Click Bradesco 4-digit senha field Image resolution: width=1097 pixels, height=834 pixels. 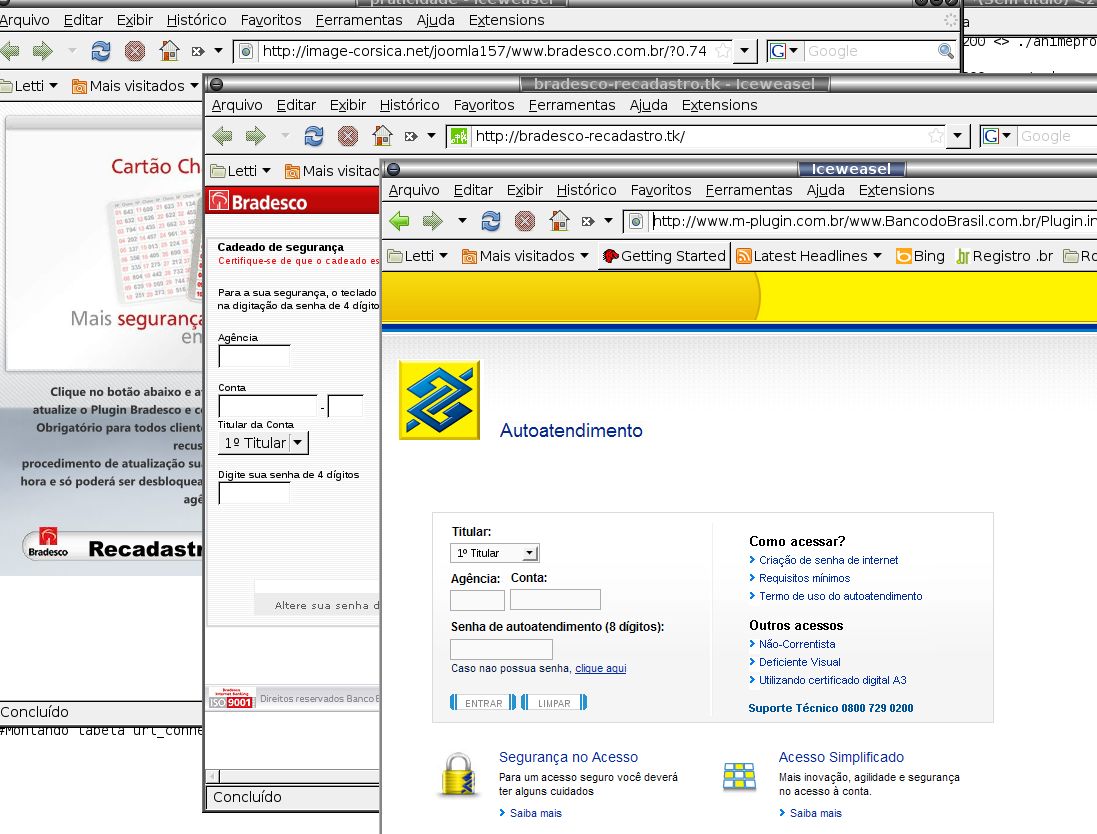254,493
